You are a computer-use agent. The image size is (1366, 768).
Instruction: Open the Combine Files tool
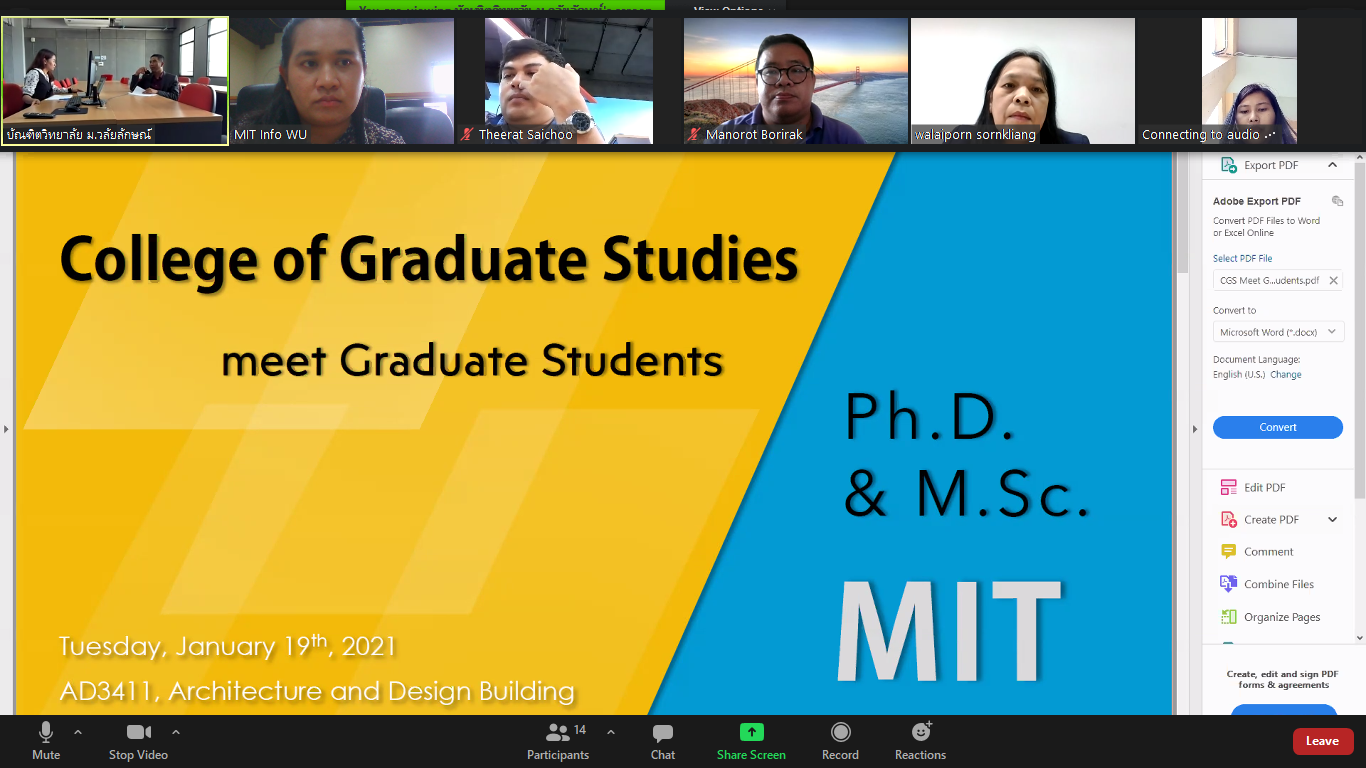[x=1278, y=584]
